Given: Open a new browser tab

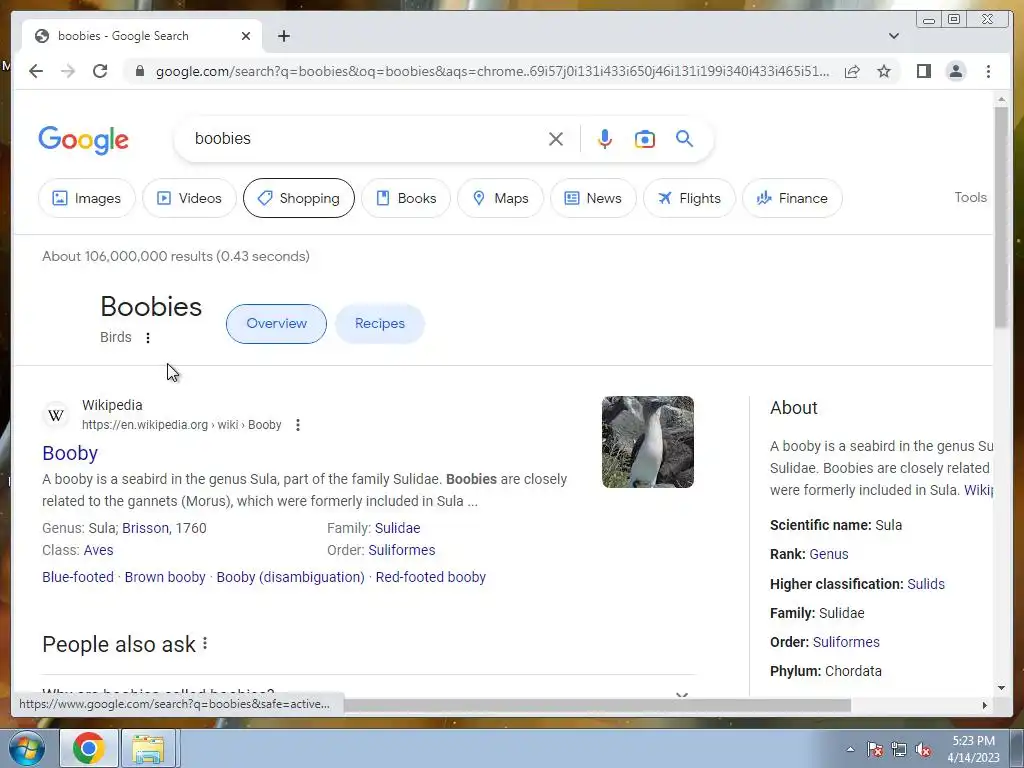Looking at the screenshot, I should 283,36.
